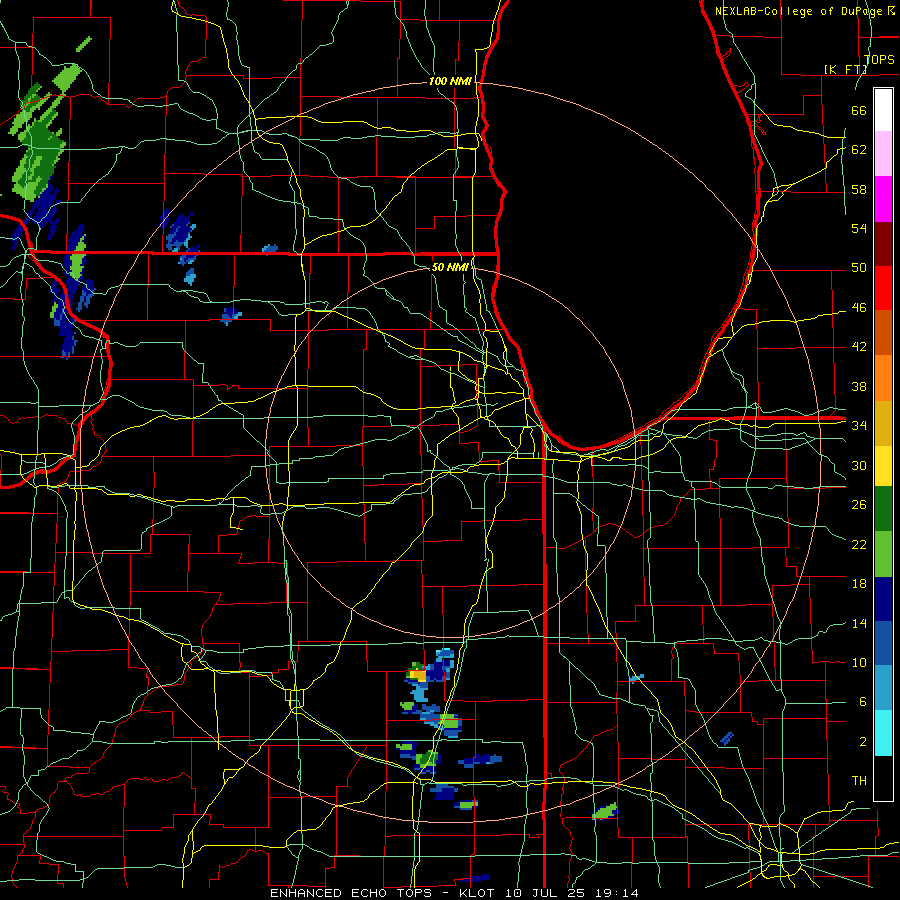Click the legend value "46"
The height and width of the screenshot is (900, 900).
[859, 308]
